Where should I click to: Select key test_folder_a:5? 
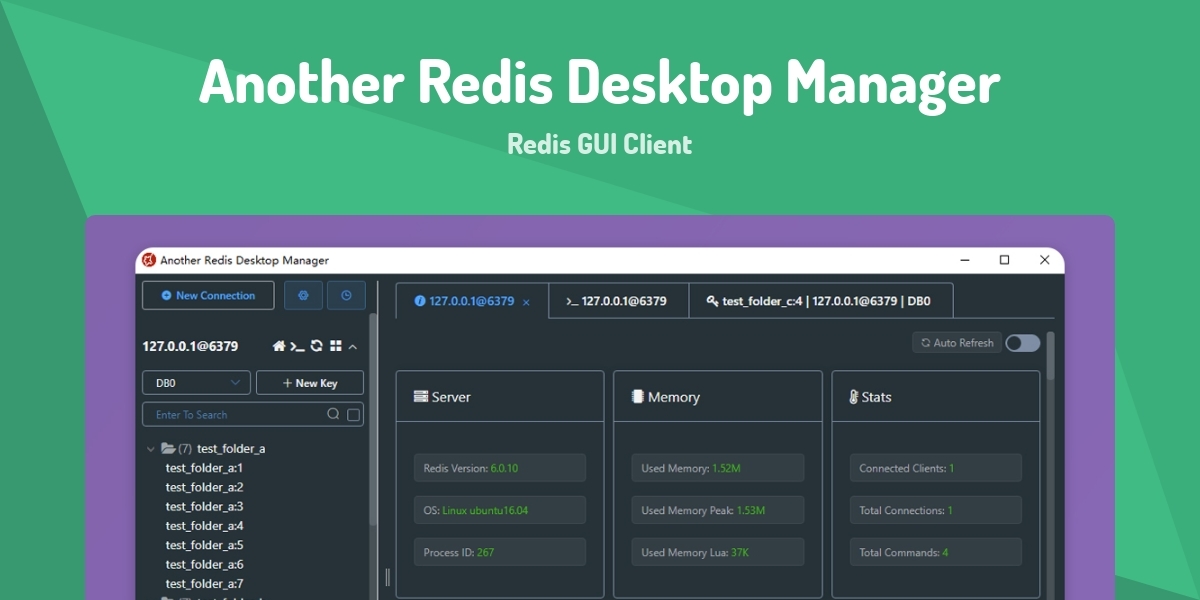[x=204, y=545]
